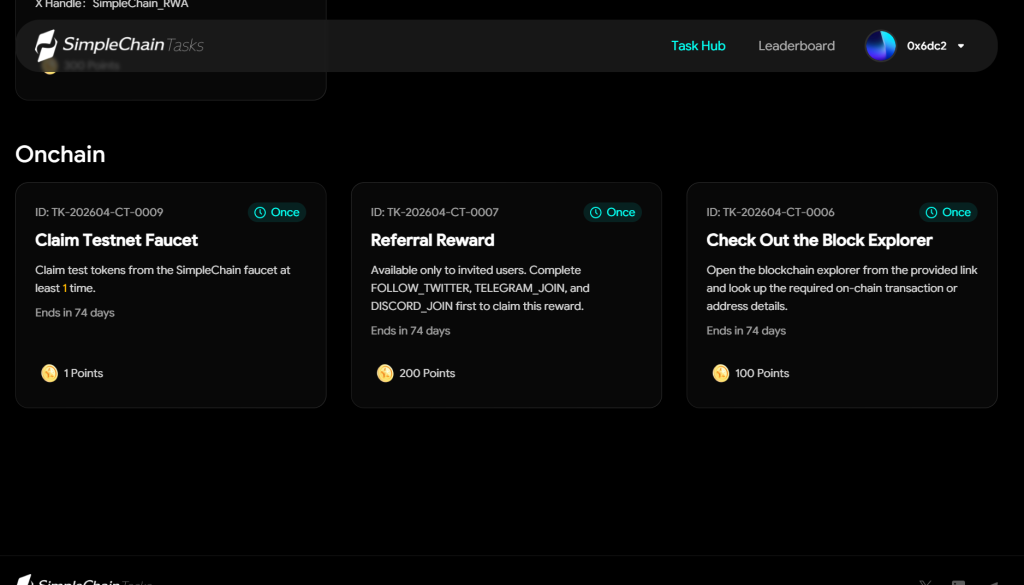The width and height of the screenshot is (1024, 585).
Task: Click the X social icon in the footer
Action: pyautogui.click(x=925, y=583)
